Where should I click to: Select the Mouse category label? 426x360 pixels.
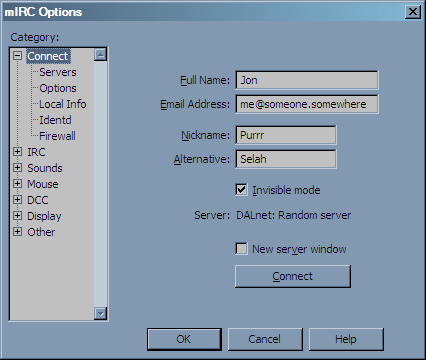[x=43, y=184]
